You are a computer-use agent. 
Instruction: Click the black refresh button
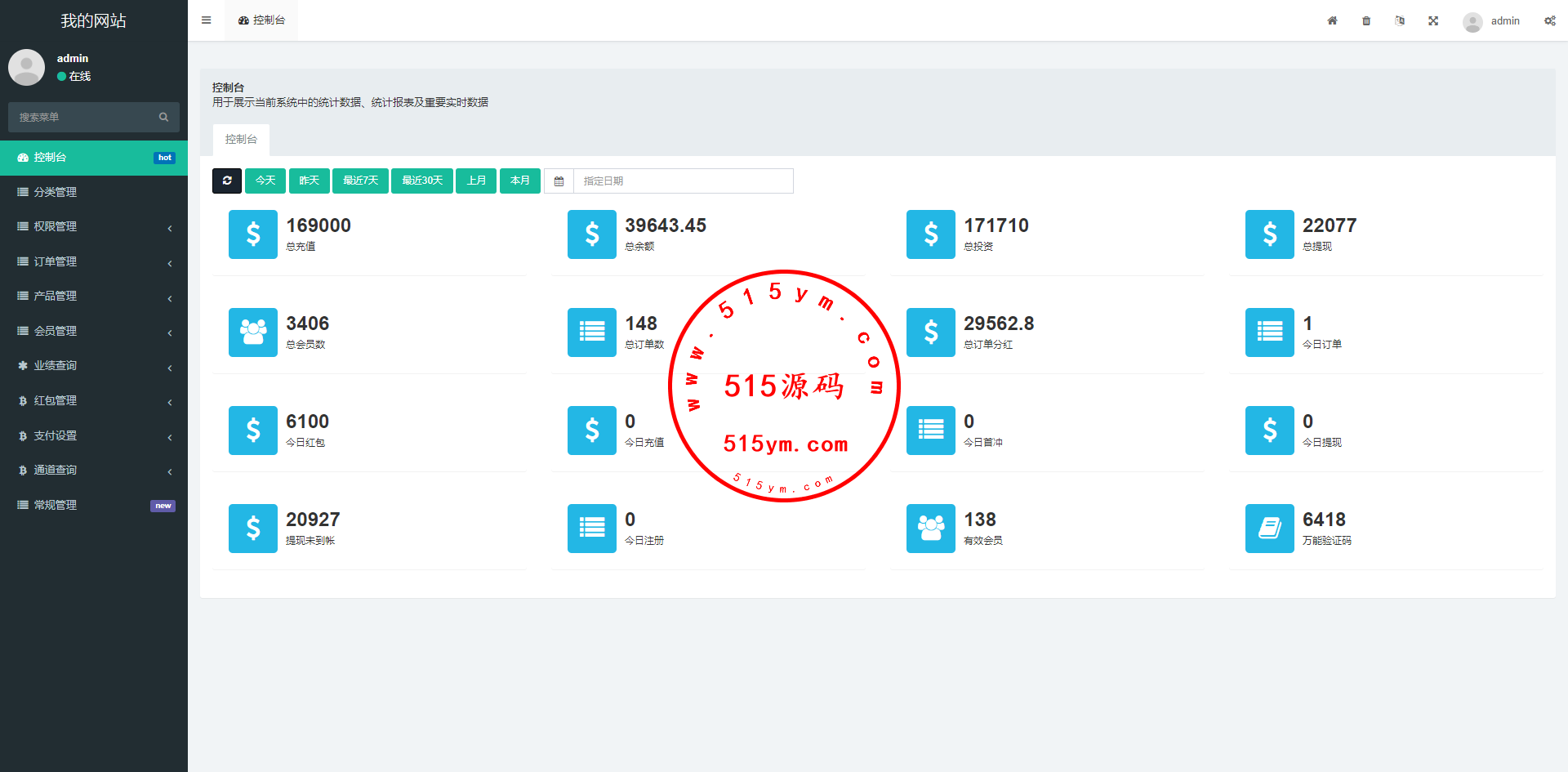pyautogui.click(x=227, y=181)
